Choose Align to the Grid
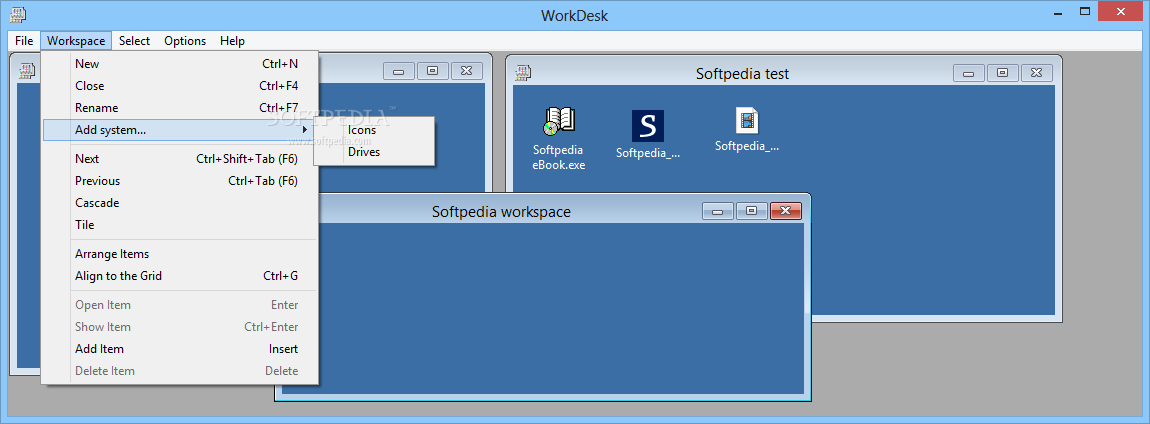1150x424 pixels. pos(180,277)
